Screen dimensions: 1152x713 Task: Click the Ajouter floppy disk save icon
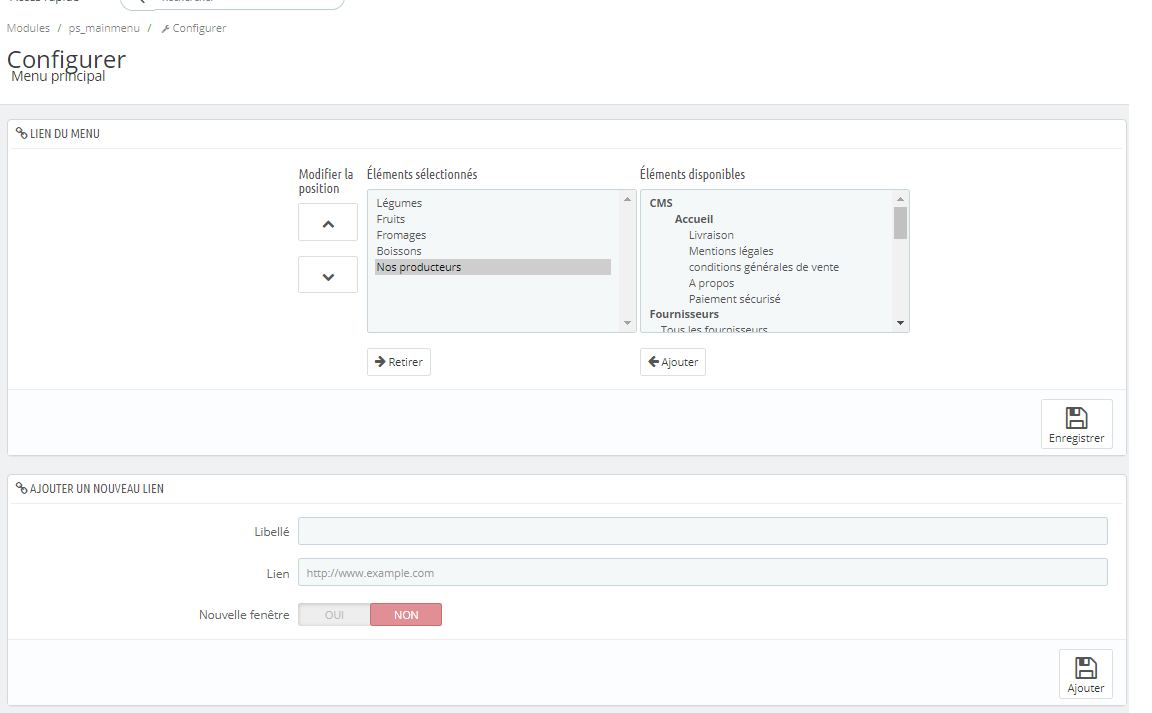[x=1085, y=667]
